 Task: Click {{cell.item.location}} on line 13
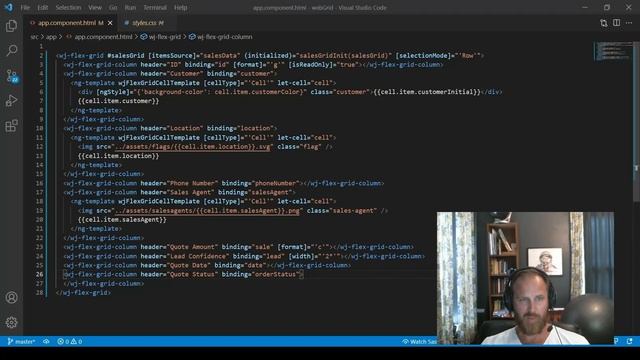pyautogui.click(x=118, y=156)
